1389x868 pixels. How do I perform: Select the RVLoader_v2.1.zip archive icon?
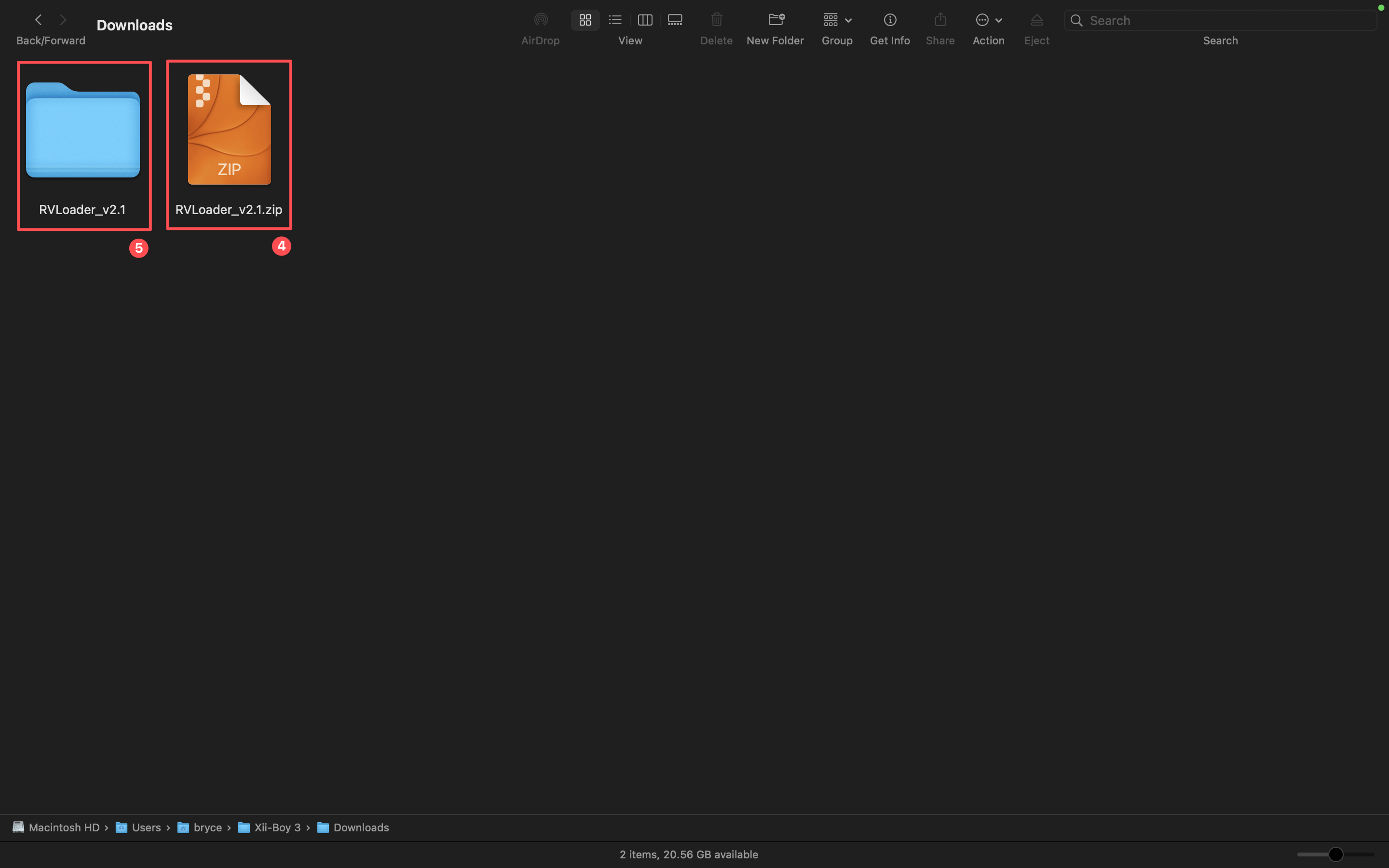tap(229, 129)
